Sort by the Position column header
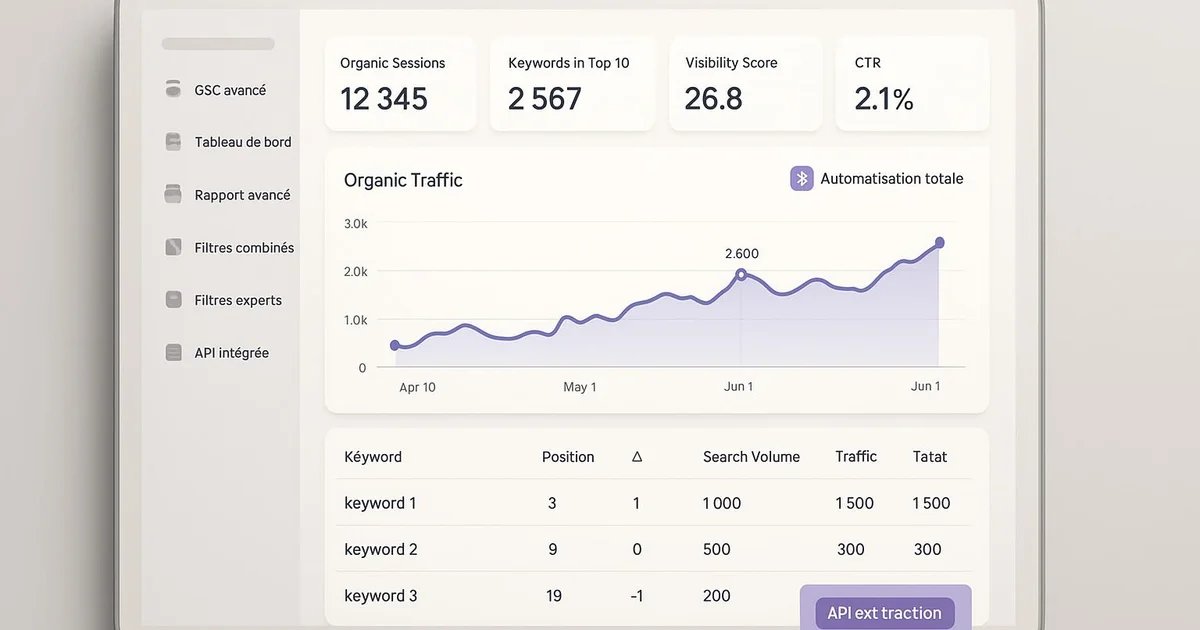1200x630 pixels. [x=568, y=457]
